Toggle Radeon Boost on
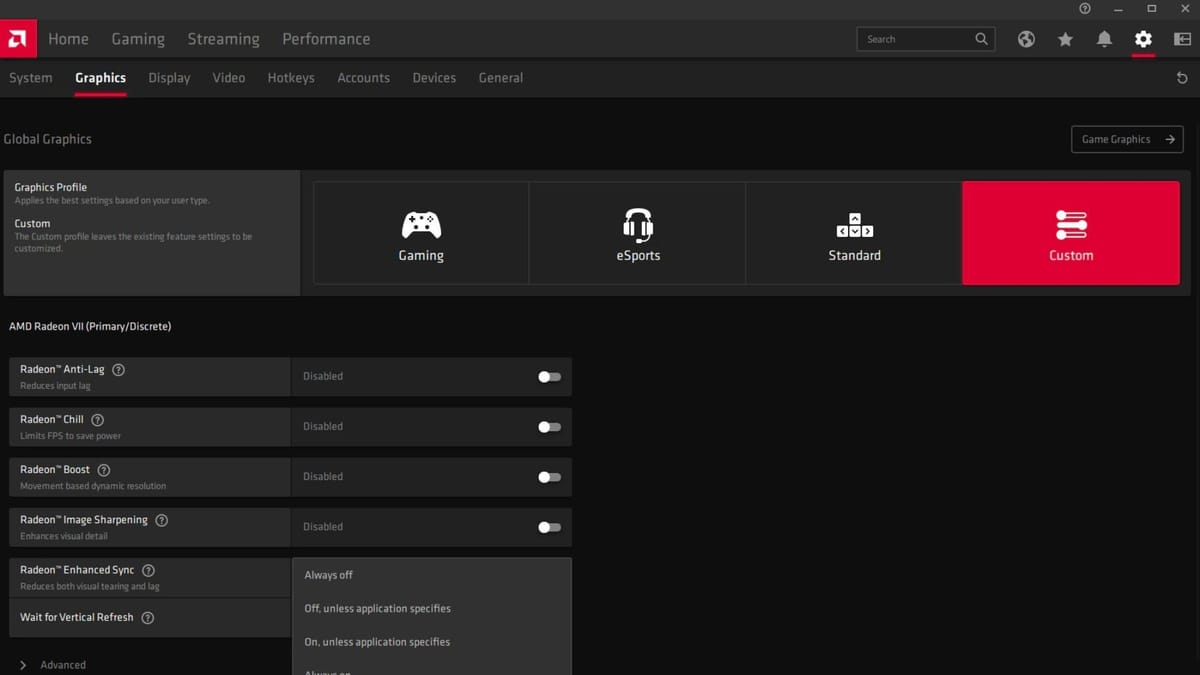Image resolution: width=1200 pixels, height=675 pixels. [x=549, y=477]
